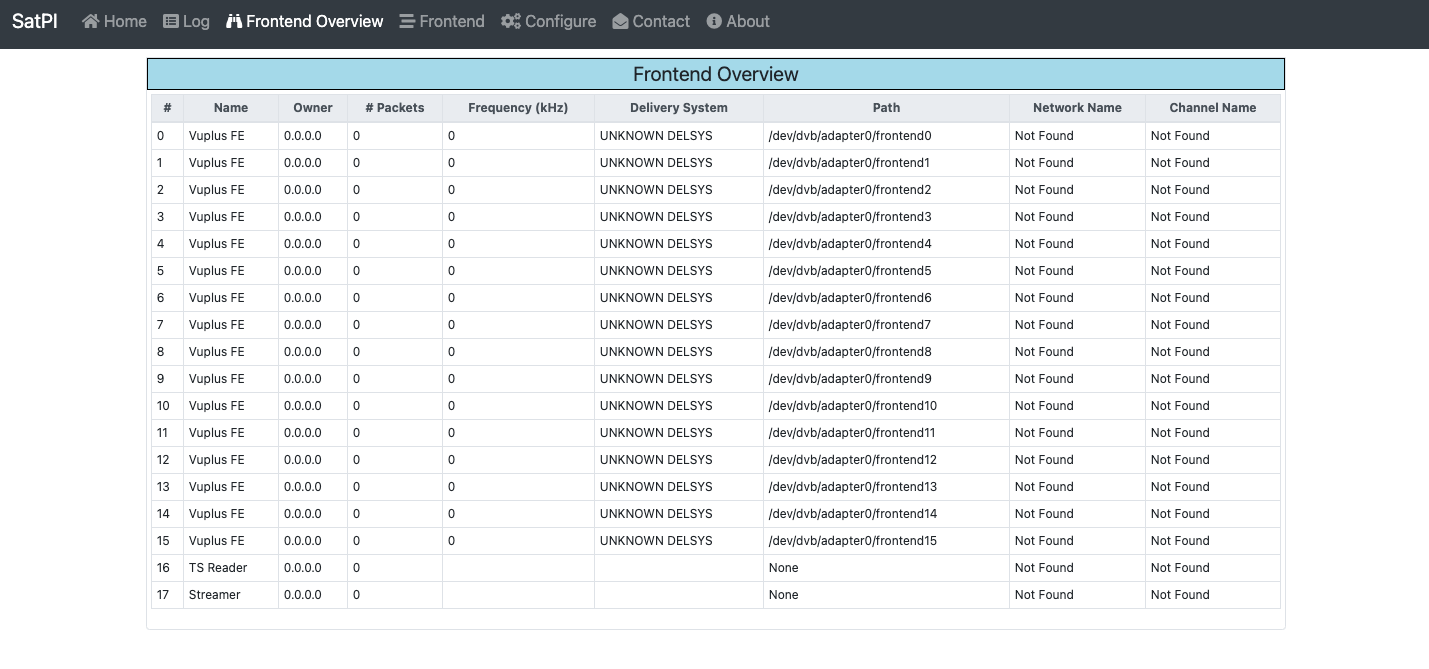This screenshot has width=1429, height=669.
Task: Click the list icon beside Log
Action: pyautogui.click(x=171, y=21)
